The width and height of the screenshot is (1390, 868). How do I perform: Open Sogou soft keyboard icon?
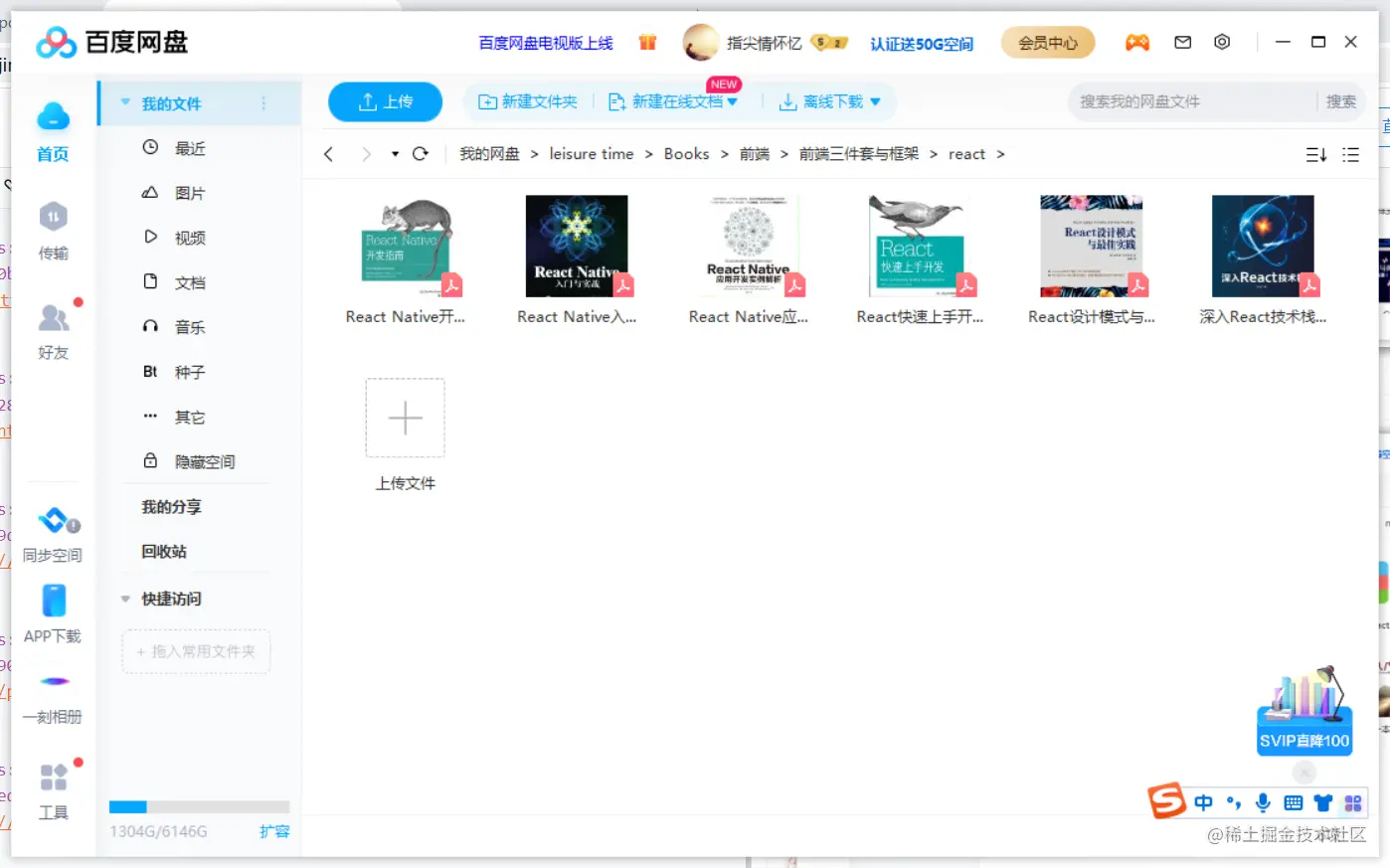point(1293,802)
